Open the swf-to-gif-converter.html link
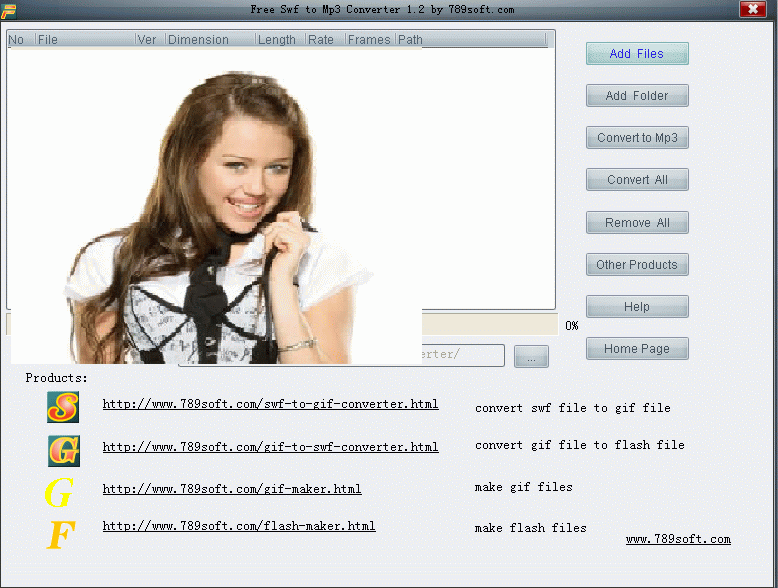Screen dimensions: 778x588 pyautogui.click(x=270, y=405)
